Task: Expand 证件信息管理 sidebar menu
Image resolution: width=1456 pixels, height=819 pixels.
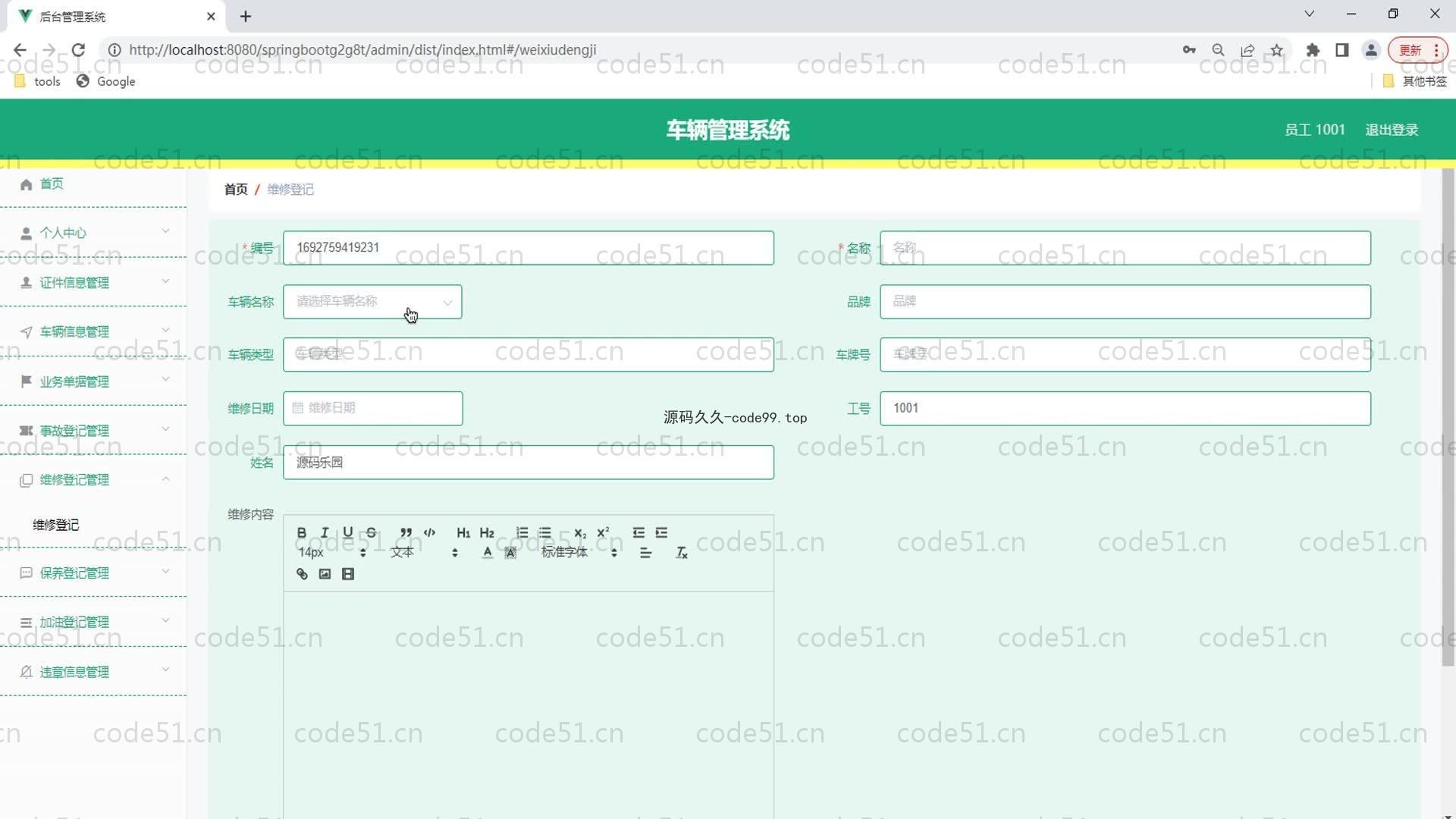Action: 93,282
